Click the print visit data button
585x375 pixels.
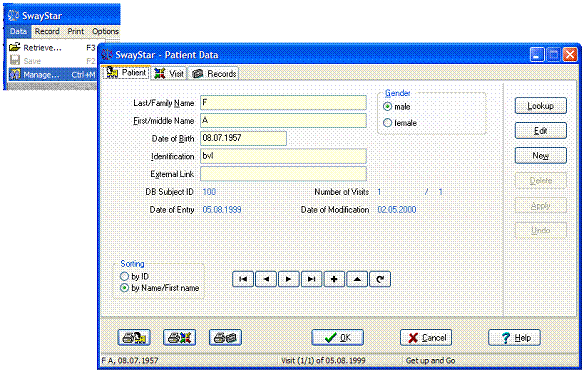tap(179, 338)
